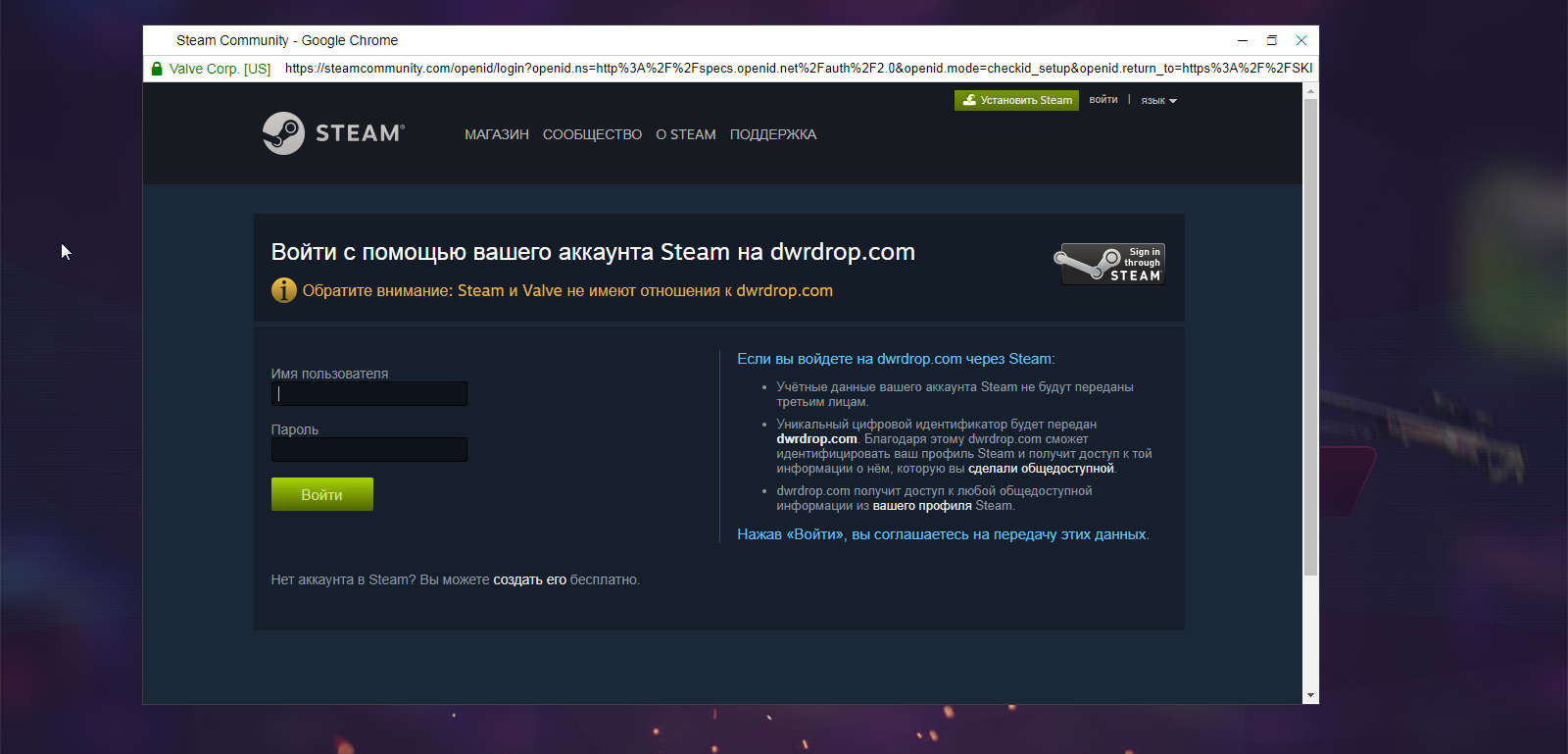Image resolution: width=1568 pixels, height=754 pixels.
Task: Open the ПОДДЕРЖКА menu item
Action: tap(773, 134)
